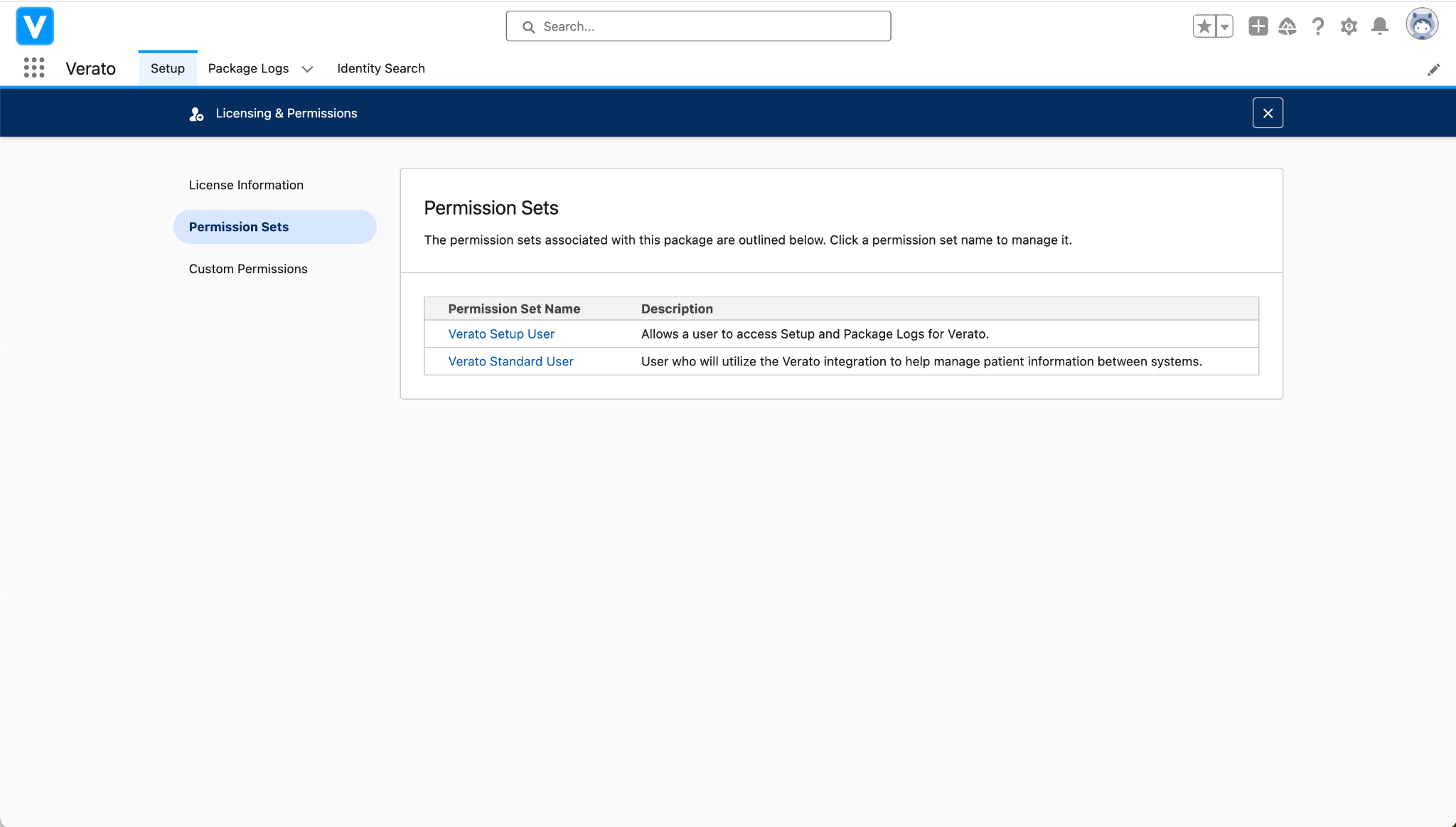Click the Trailhead guidance icon

[1288, 26]
